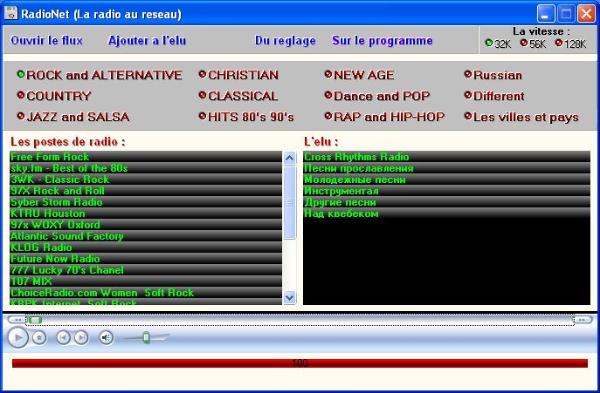
Task: Select COUNTRY genre
Action: click(x=54, y=96)
